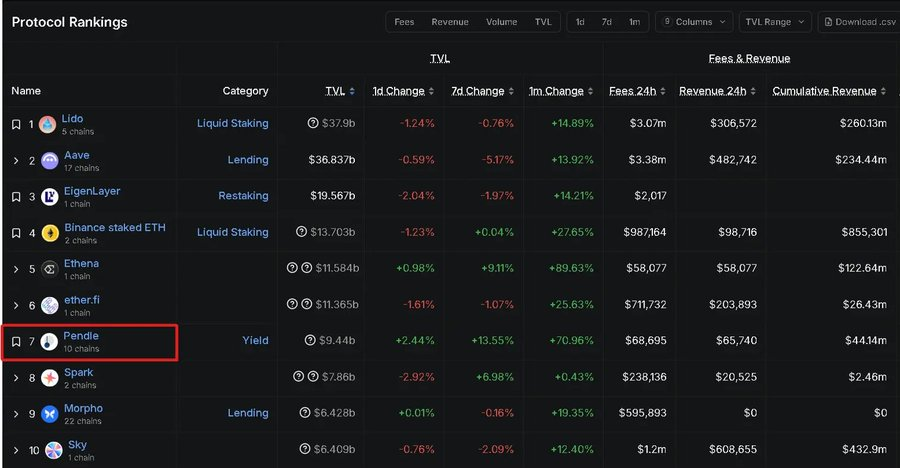This screenshot has width=900, height=468.
Task: Click the help icon beside Morpho's TVL
Action: pos(305,413)
